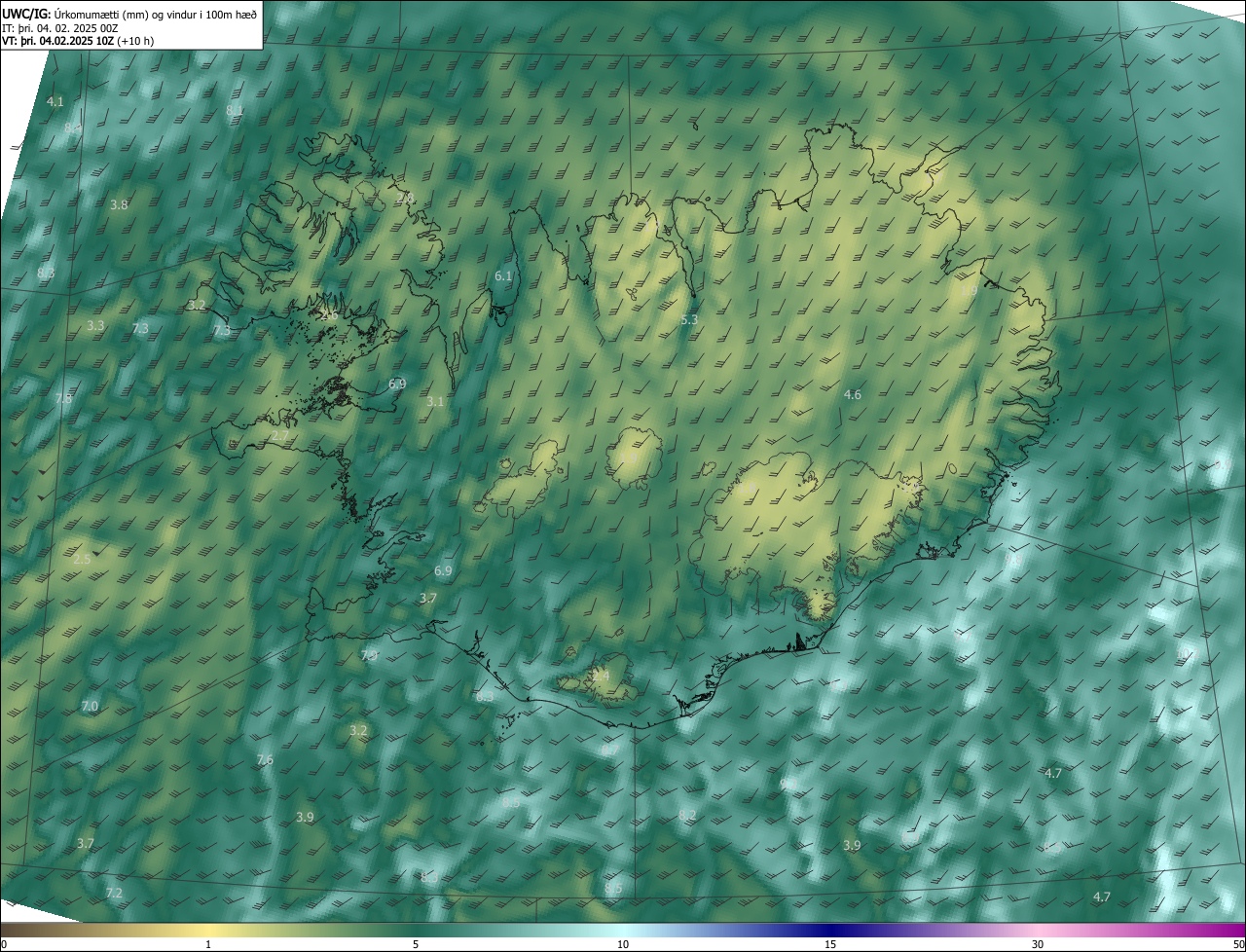Click the 2.6 value label on the map

click(x=329, y=314)
